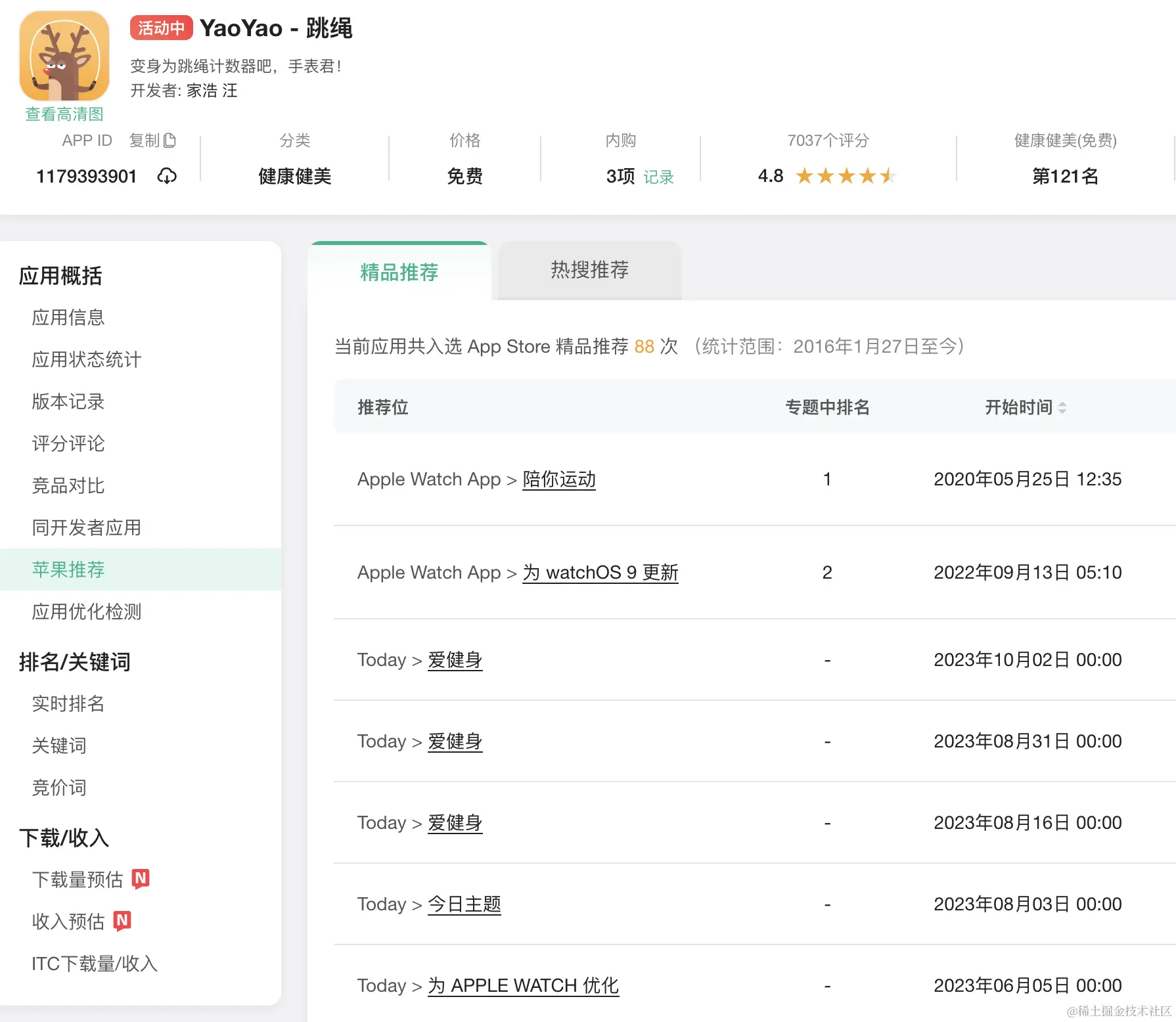Select the 精品推荐 tab
Viewport: 1176px width, 1022px height.
pyautogui.click(x=399, y=271)
